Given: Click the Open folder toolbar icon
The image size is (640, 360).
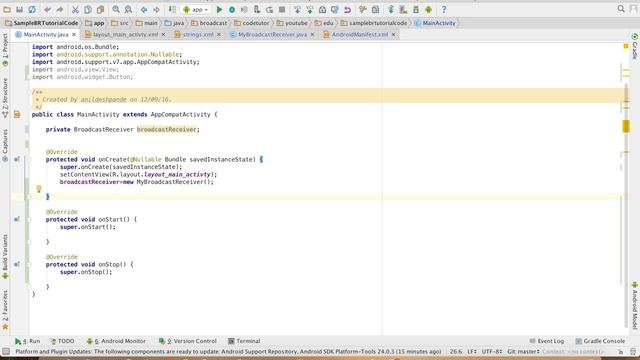Looking at the screenshot, I should coord(7,9).
